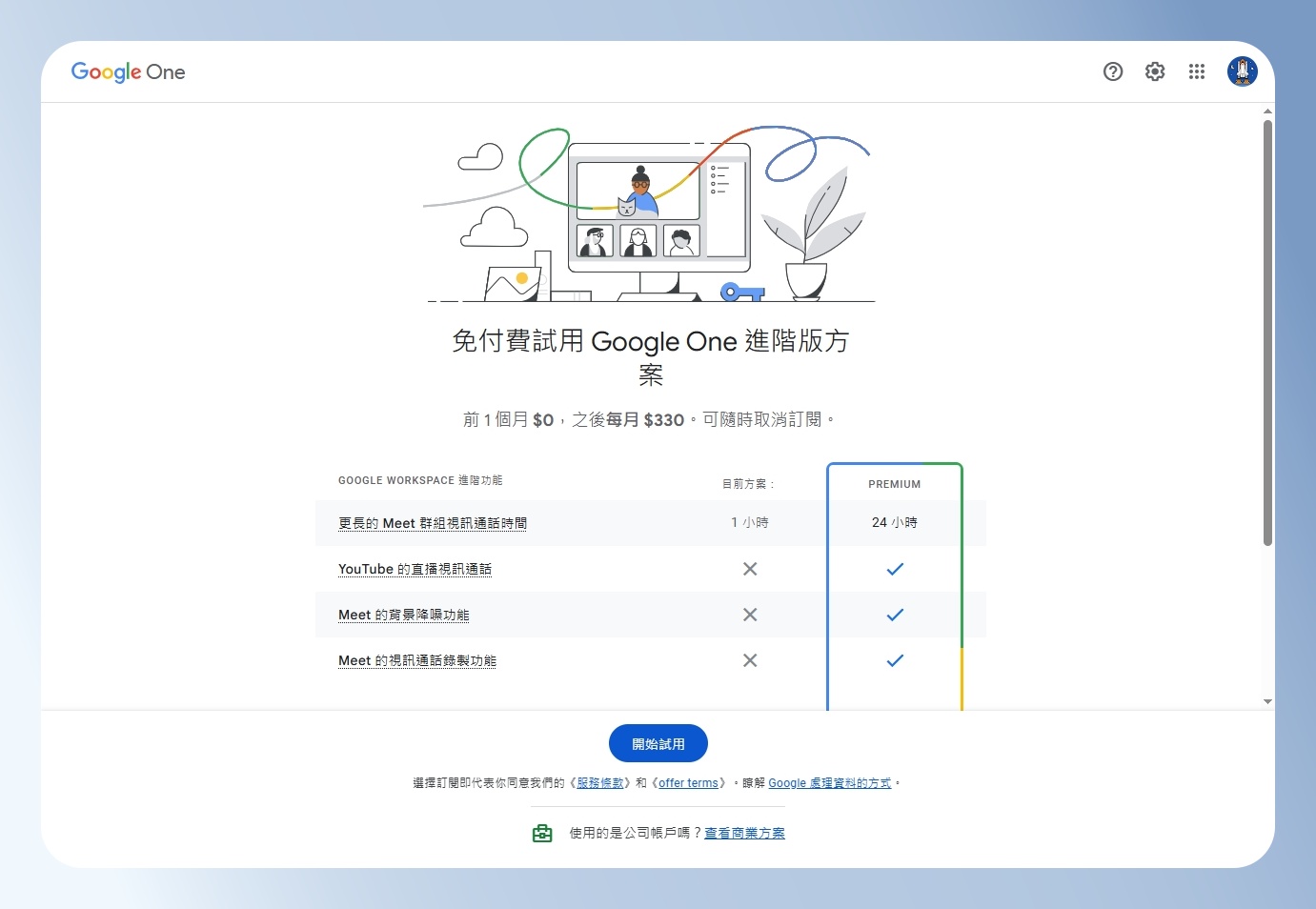Click the X mark for YouTube 的直播視訊通話
Image resolution: width=1316 pixels, height=909 pixels.
[750, 569]
